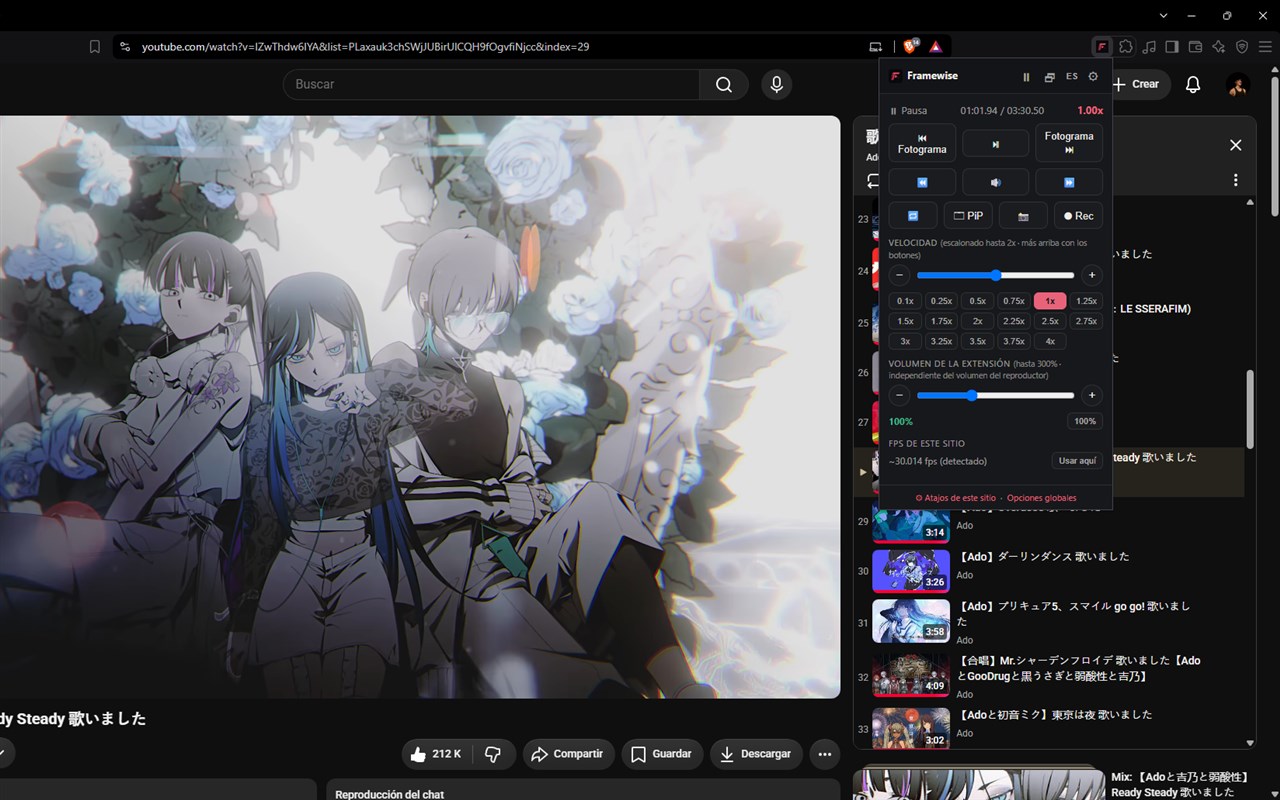
Task: Pop out Framewise into a separate window
Action: tap(1049, 77)
